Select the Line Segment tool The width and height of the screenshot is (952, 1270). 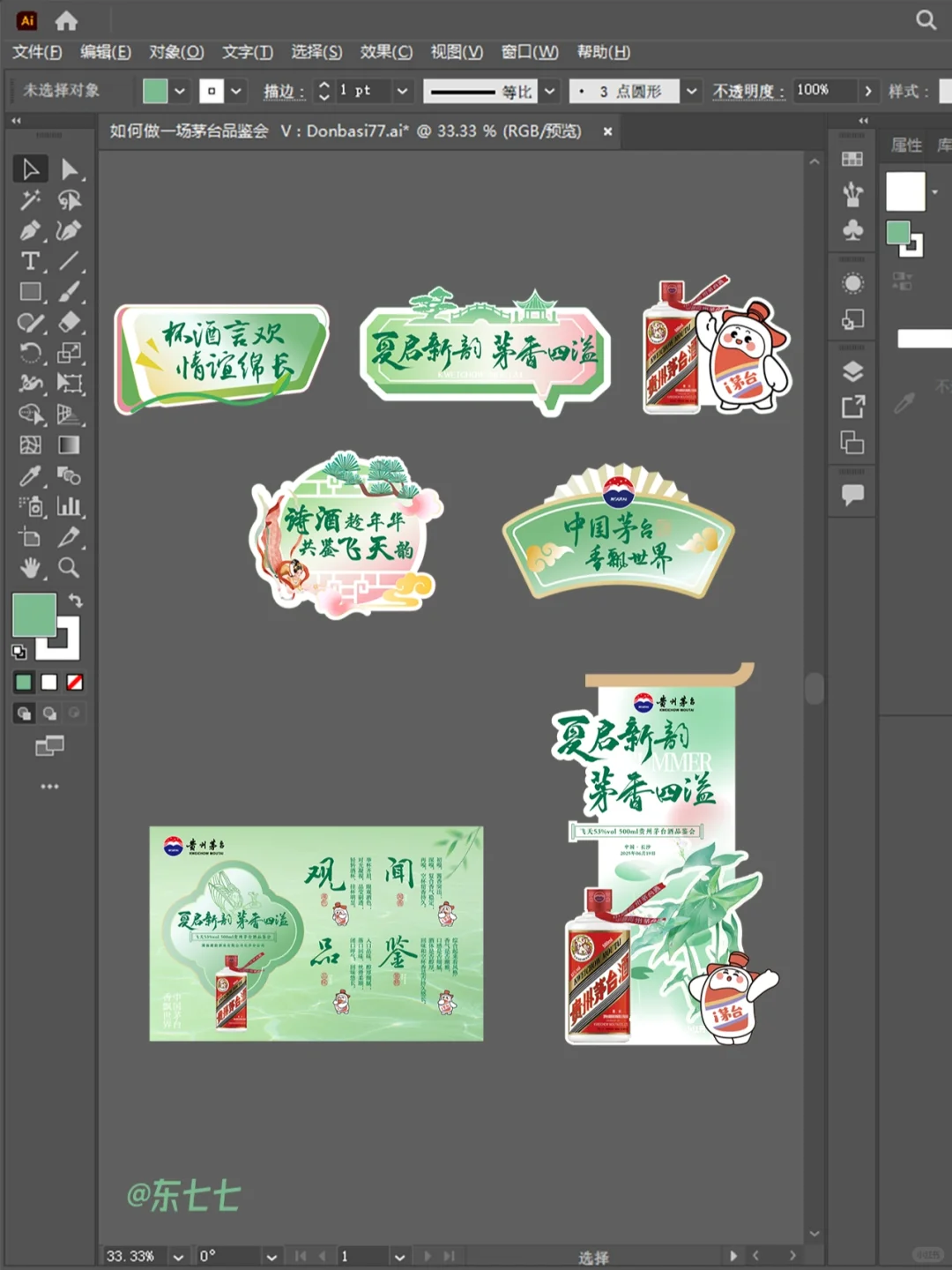[69, 261]
